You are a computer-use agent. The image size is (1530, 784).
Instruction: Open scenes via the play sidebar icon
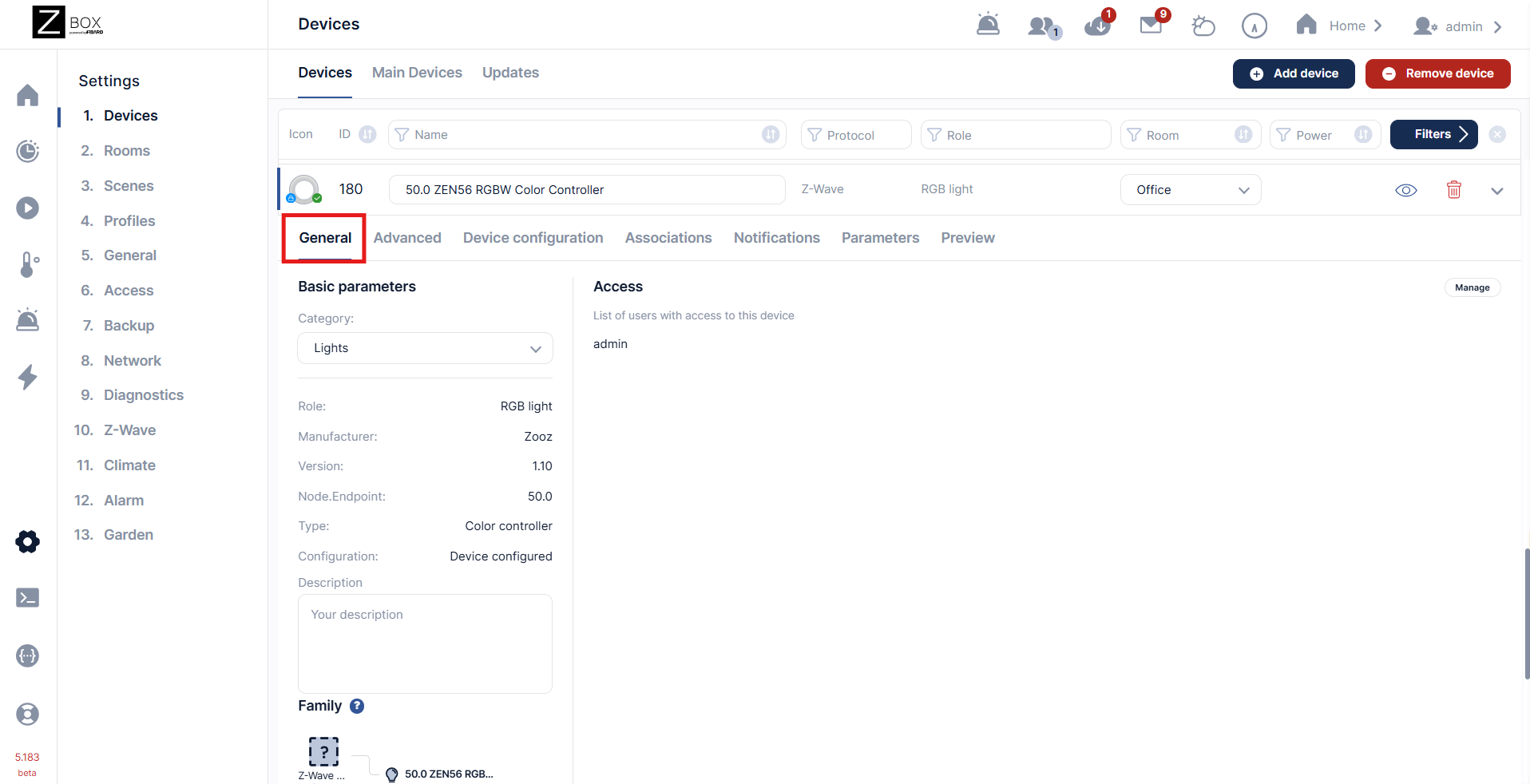[28, 208]
